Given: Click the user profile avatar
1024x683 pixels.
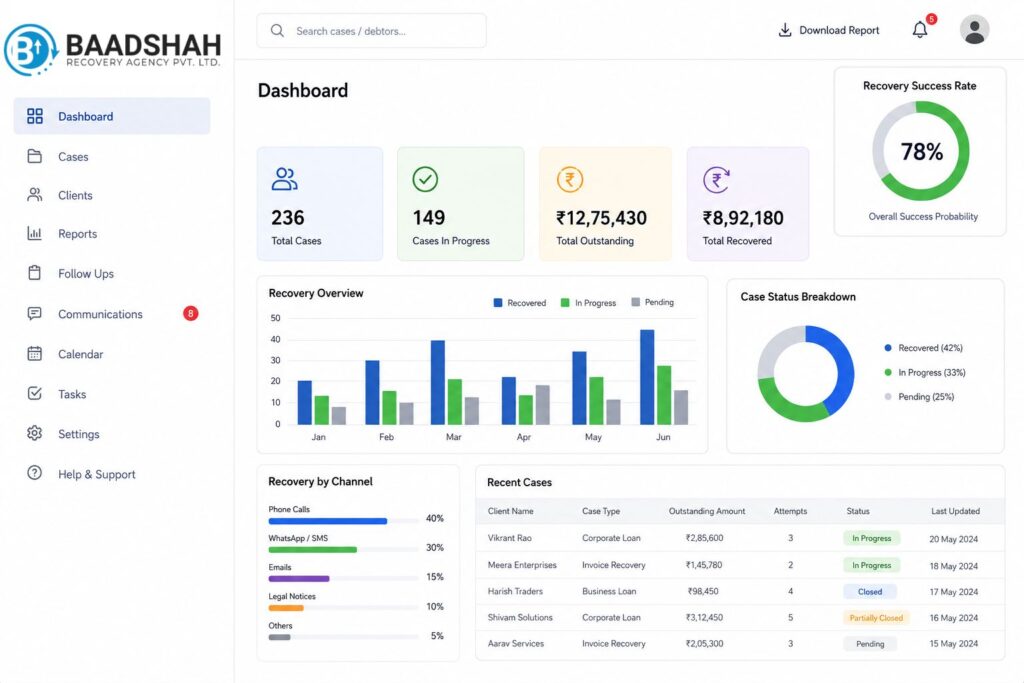Looking at the screenshot, I should [x=974, y=30].
